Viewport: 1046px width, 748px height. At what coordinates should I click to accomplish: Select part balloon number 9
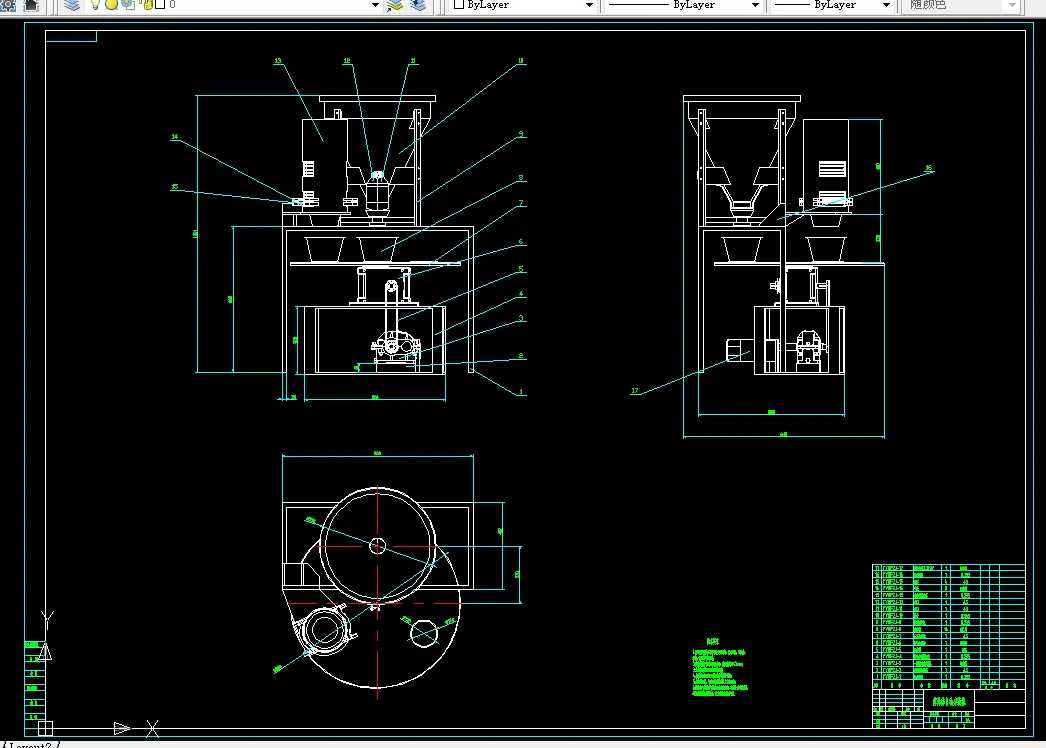[521, 134]
